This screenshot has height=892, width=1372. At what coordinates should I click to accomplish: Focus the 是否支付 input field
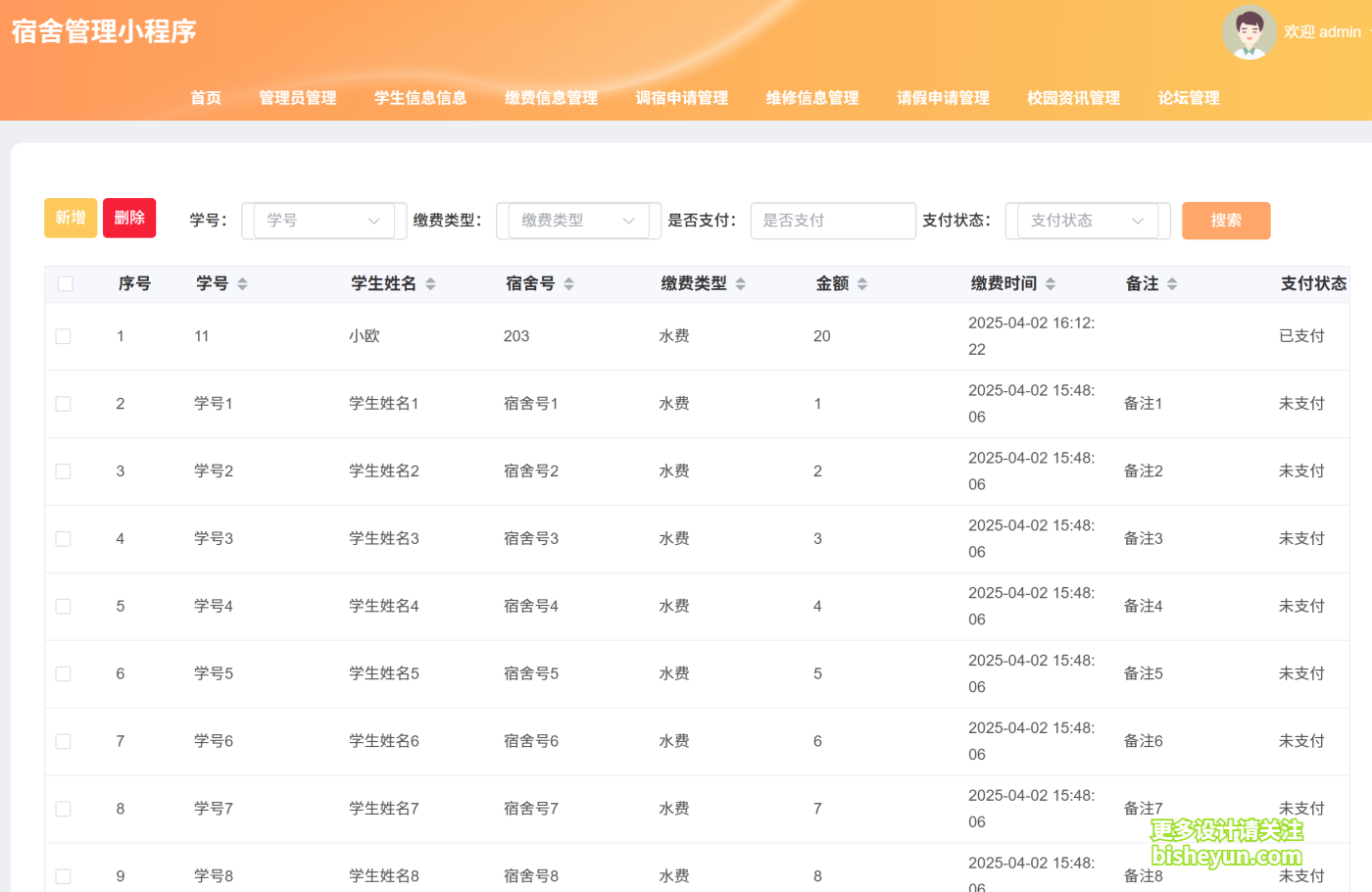click(x=833, y=221)
